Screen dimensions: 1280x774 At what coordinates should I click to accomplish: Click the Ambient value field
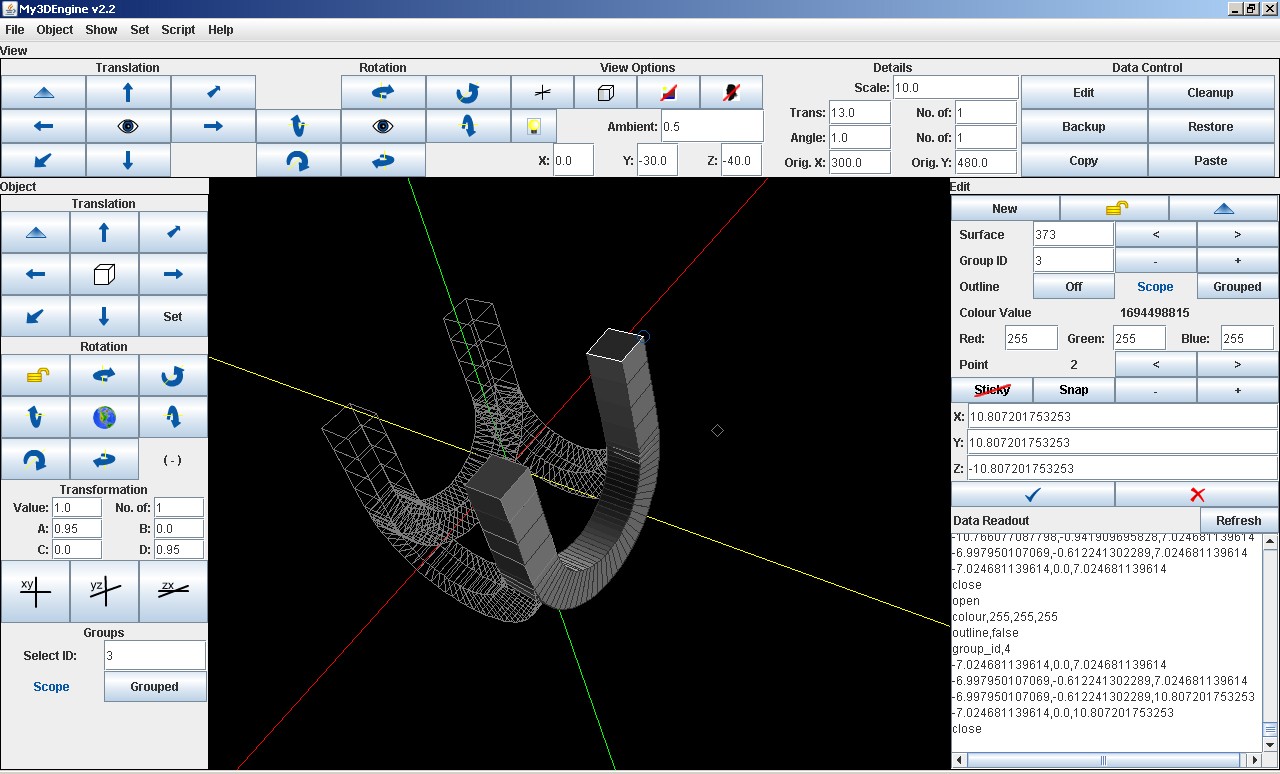(x=712, y=126)
